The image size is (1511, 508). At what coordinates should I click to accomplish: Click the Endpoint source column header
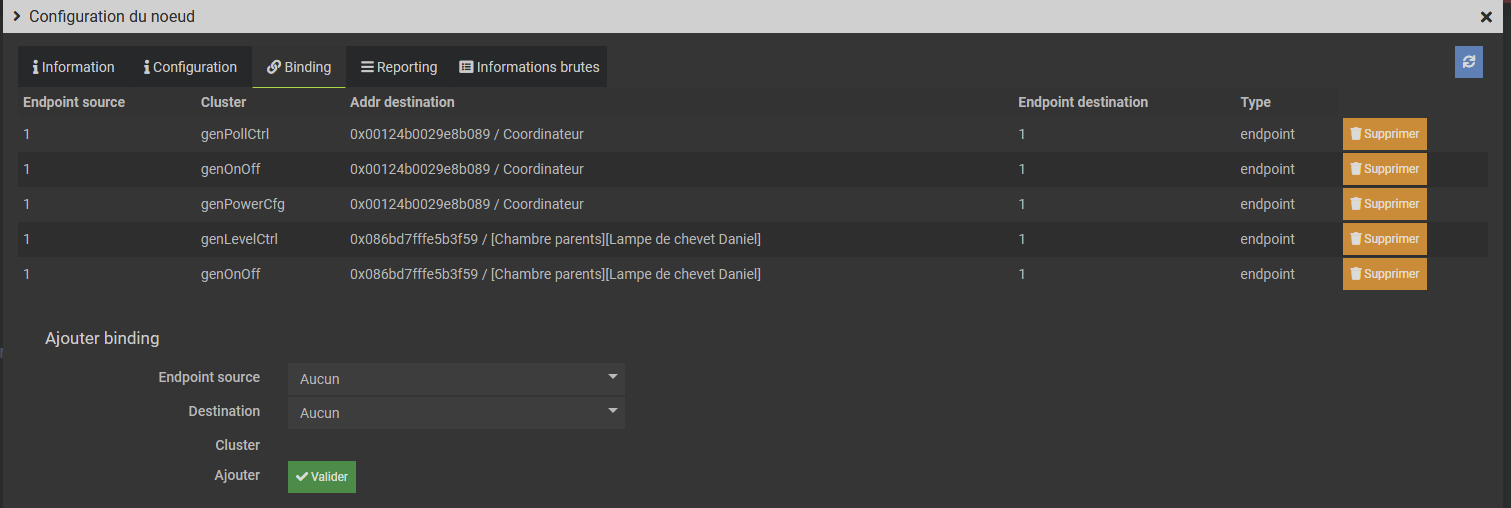click(74, 102)
